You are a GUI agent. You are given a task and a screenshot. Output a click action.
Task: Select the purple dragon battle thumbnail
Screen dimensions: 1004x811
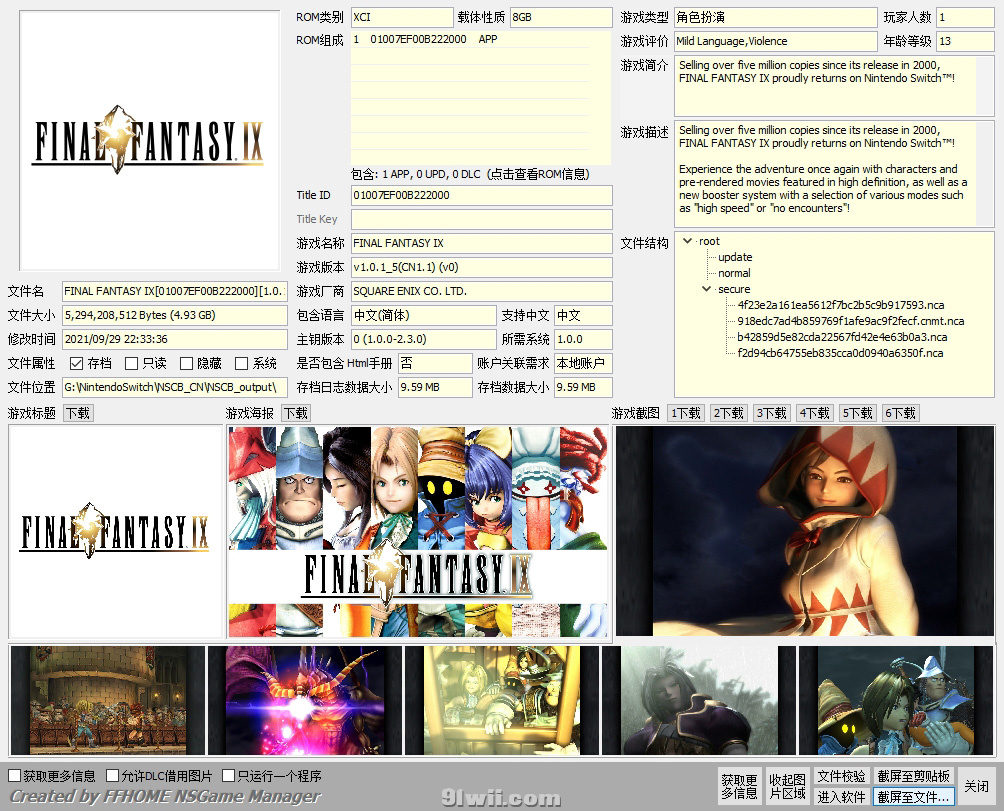pos(304,700)
